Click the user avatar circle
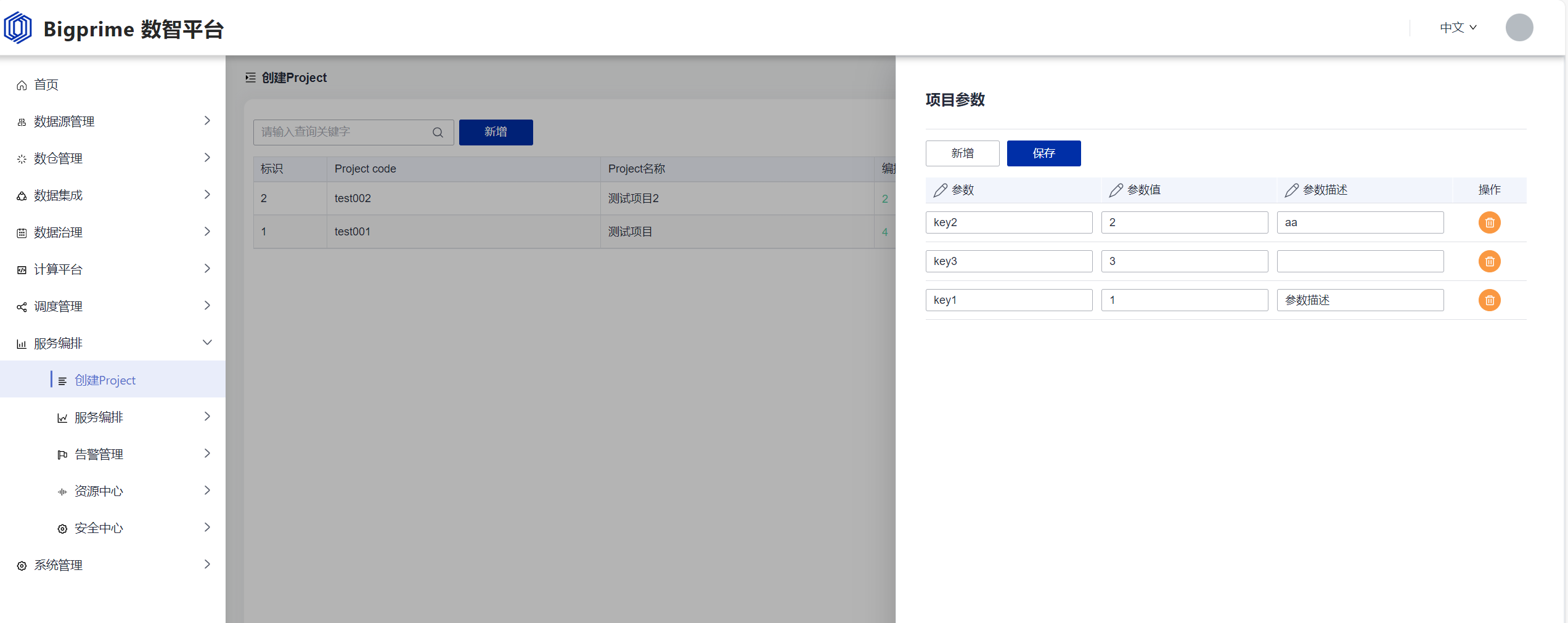Image resolution: width=1568 pixels, height=623 pixels. [1519, 27]
